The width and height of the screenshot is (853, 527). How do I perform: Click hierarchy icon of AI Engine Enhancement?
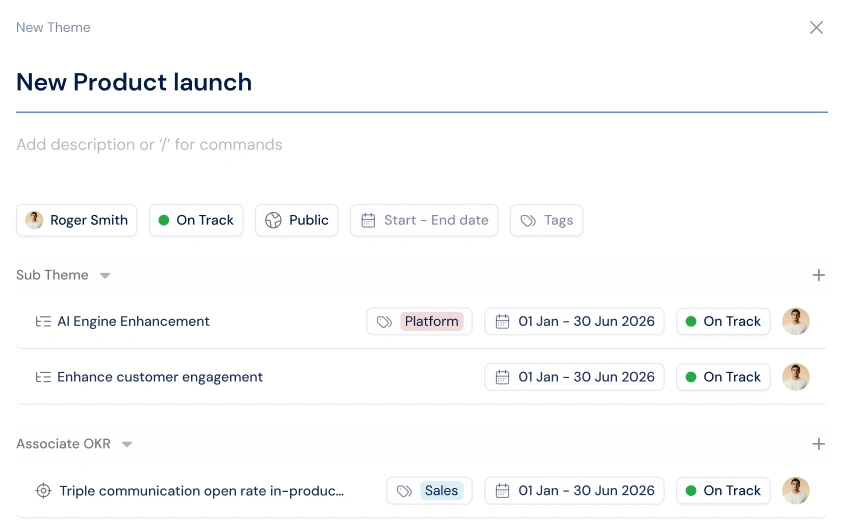tap(43, 321)
